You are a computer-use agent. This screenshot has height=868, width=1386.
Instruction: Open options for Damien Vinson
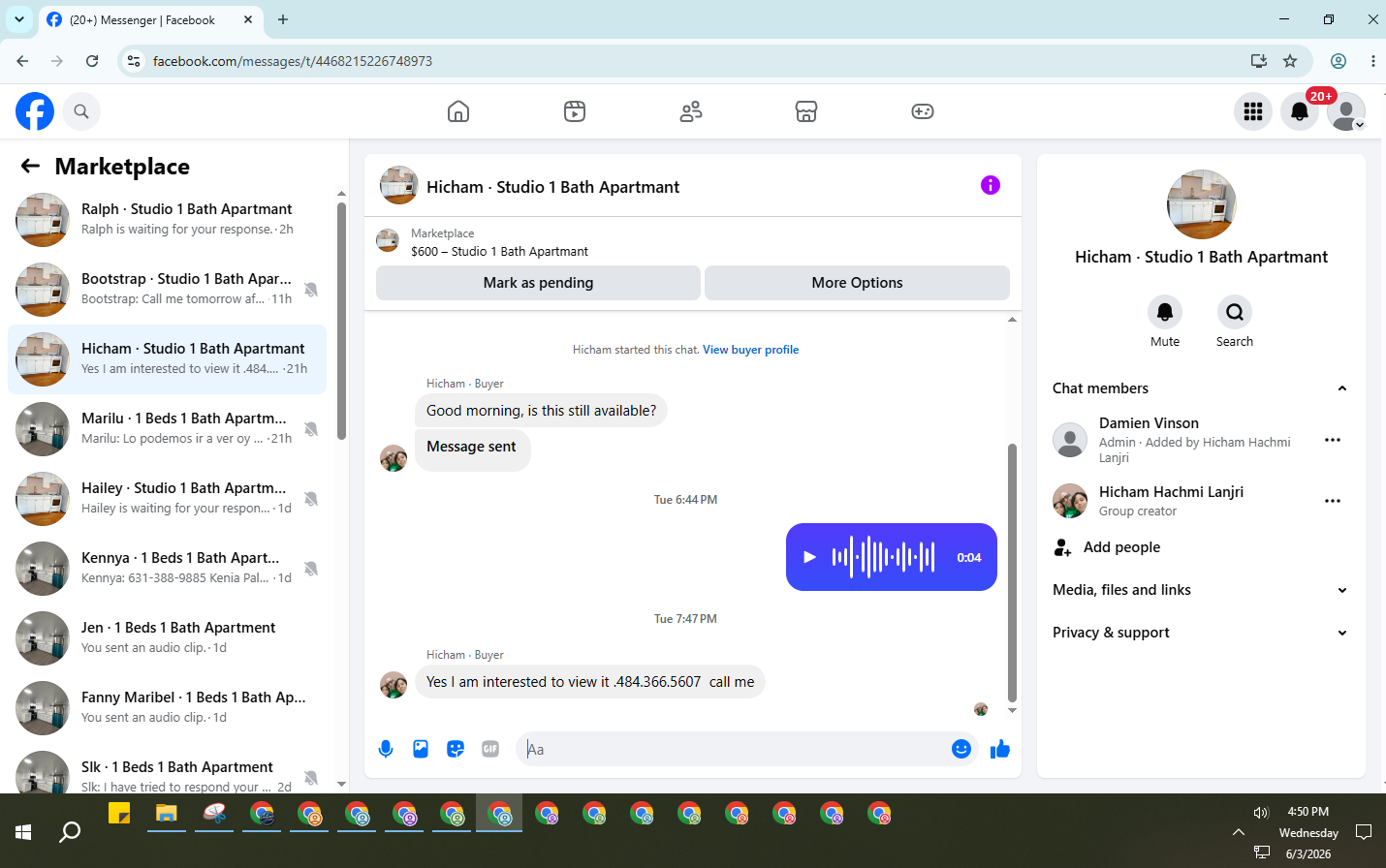(1333, 440)
